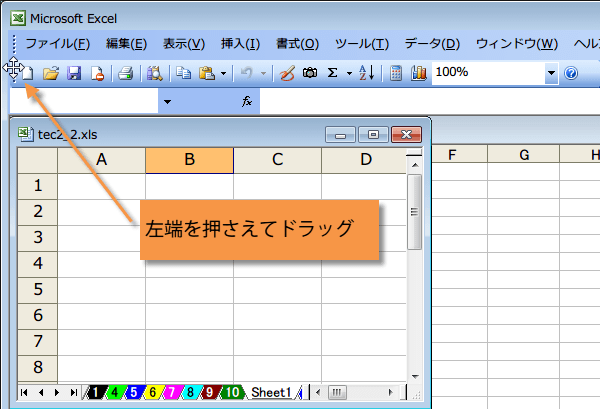Open the 表示(V) menu
600x409 pixels.
click(184, 44)
